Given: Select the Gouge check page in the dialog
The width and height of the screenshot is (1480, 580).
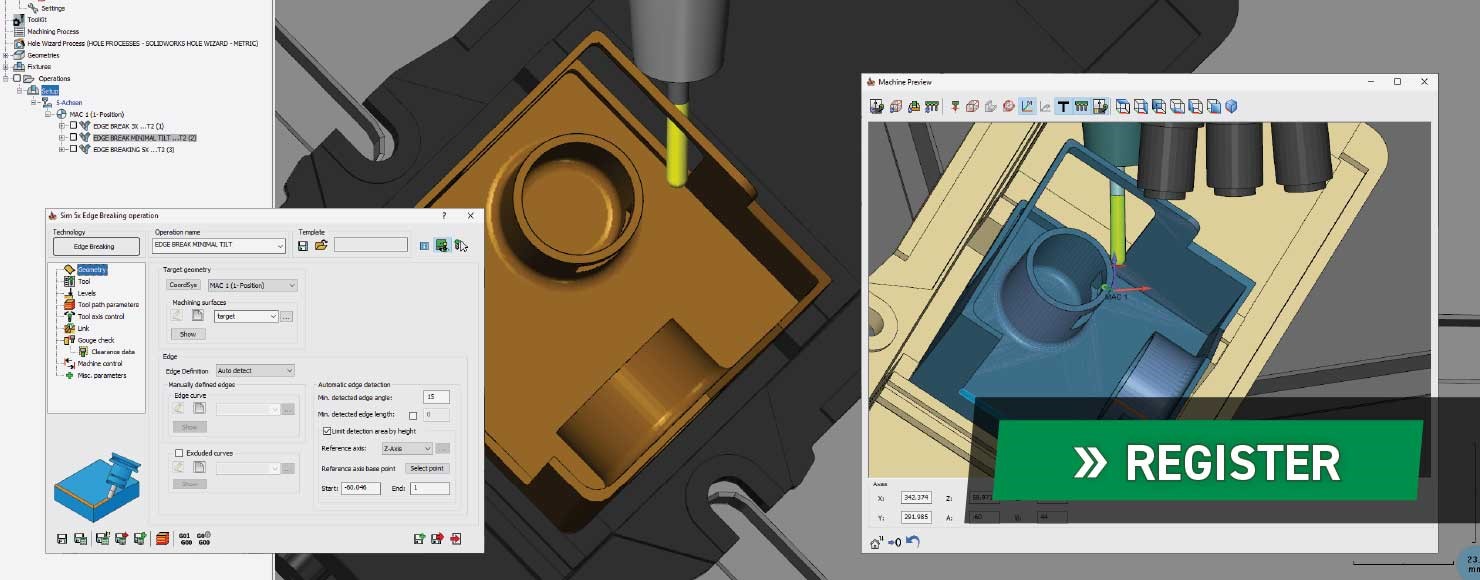Looking at the screenshot, I should (95, 340).
